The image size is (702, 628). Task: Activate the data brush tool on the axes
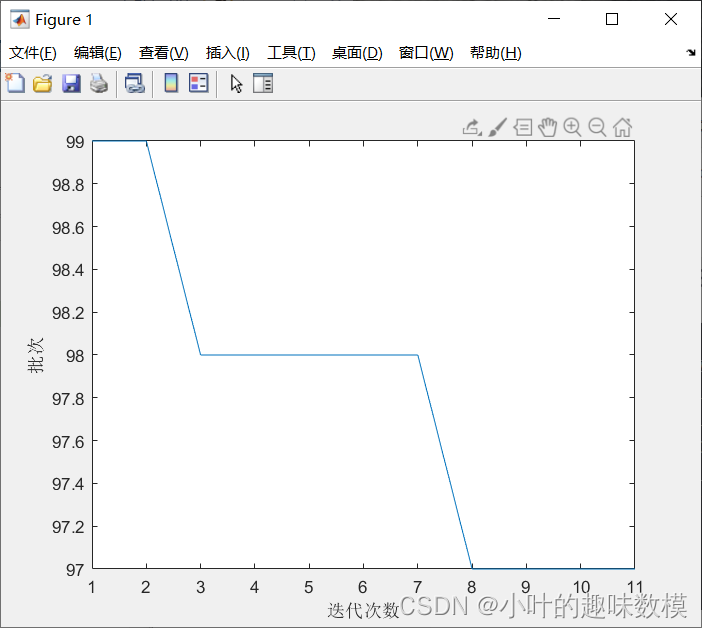point(497,128)
